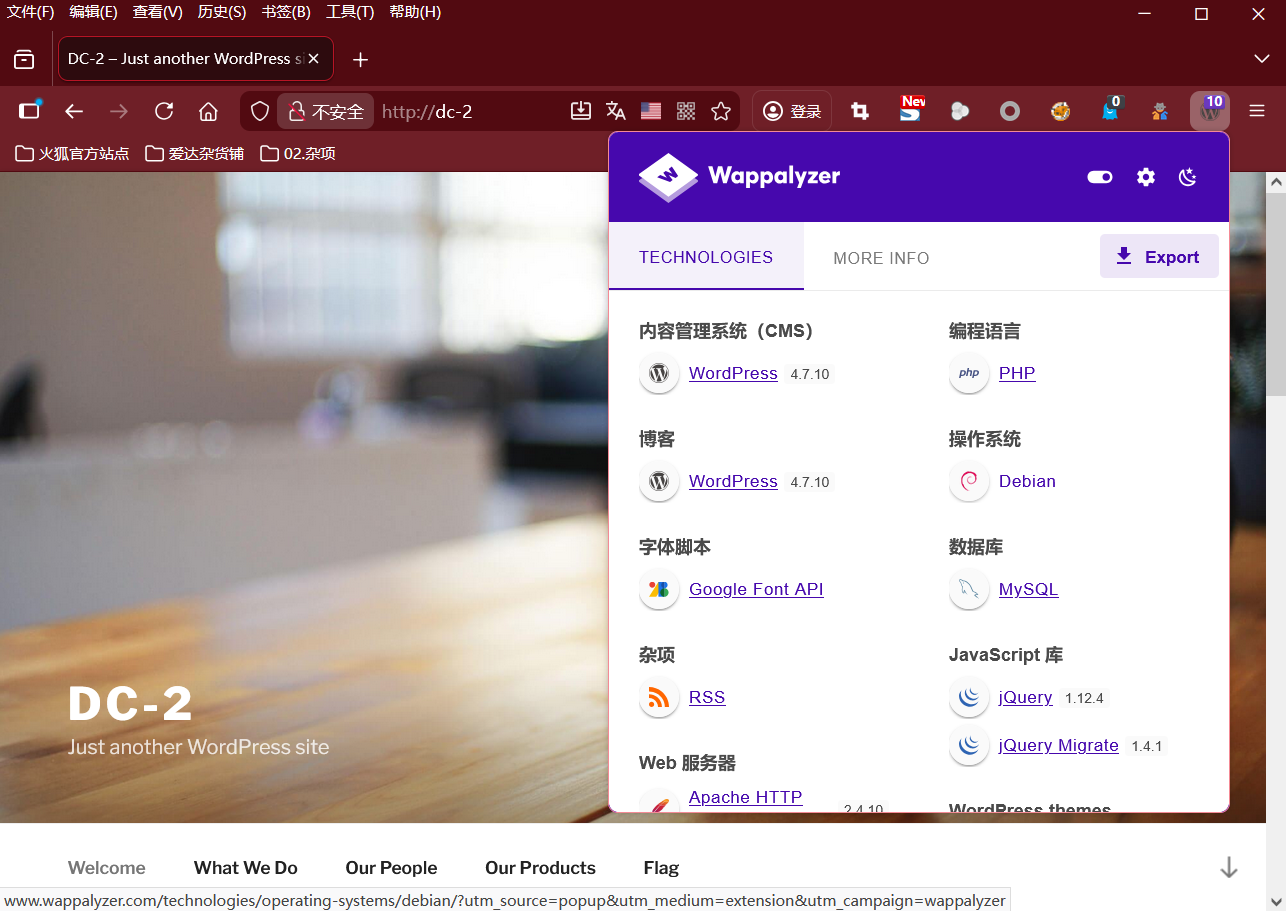Viewport: 1286px width, 911px height.
Task: Open the Debian technology link
Action: [1027, 481]
